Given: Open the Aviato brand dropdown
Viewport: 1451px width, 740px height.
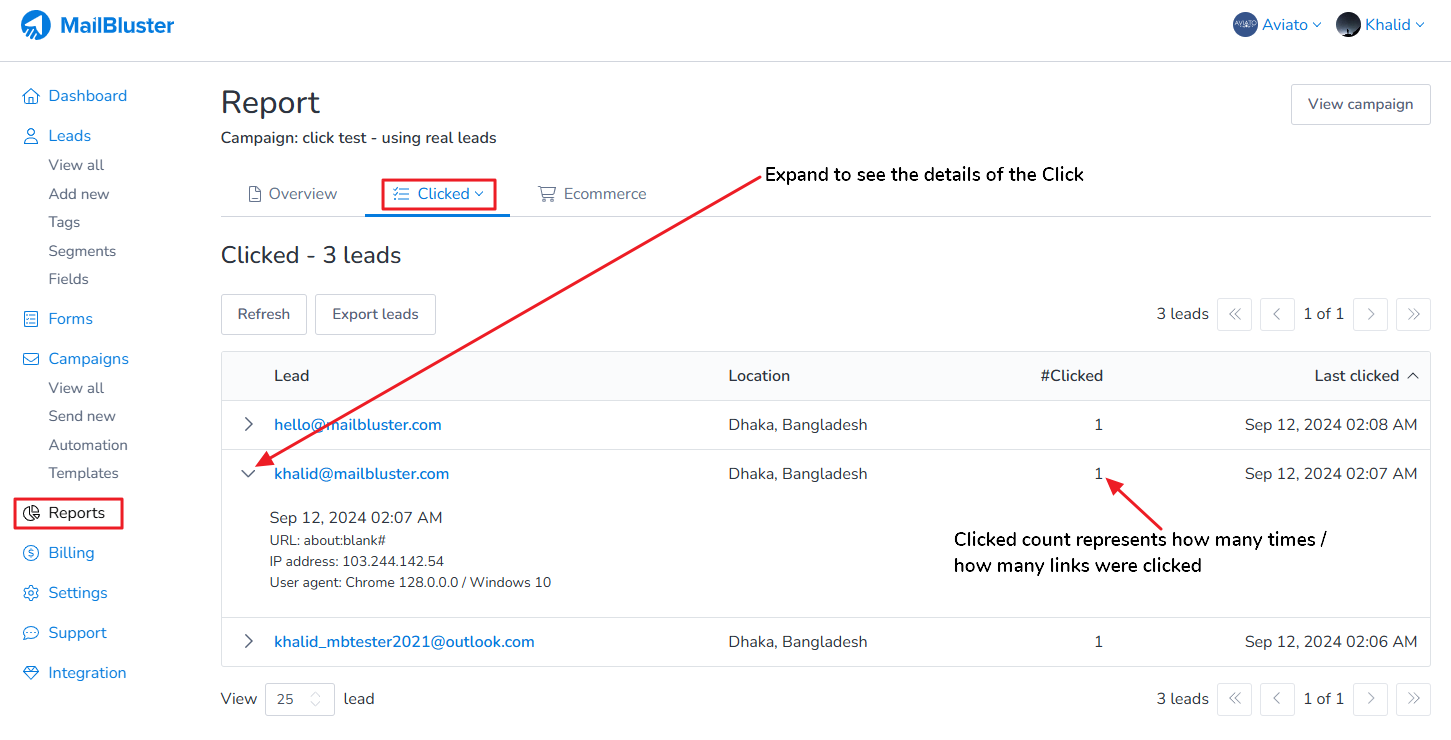Looking at the screenshot, I should [x=1277, y=25].
